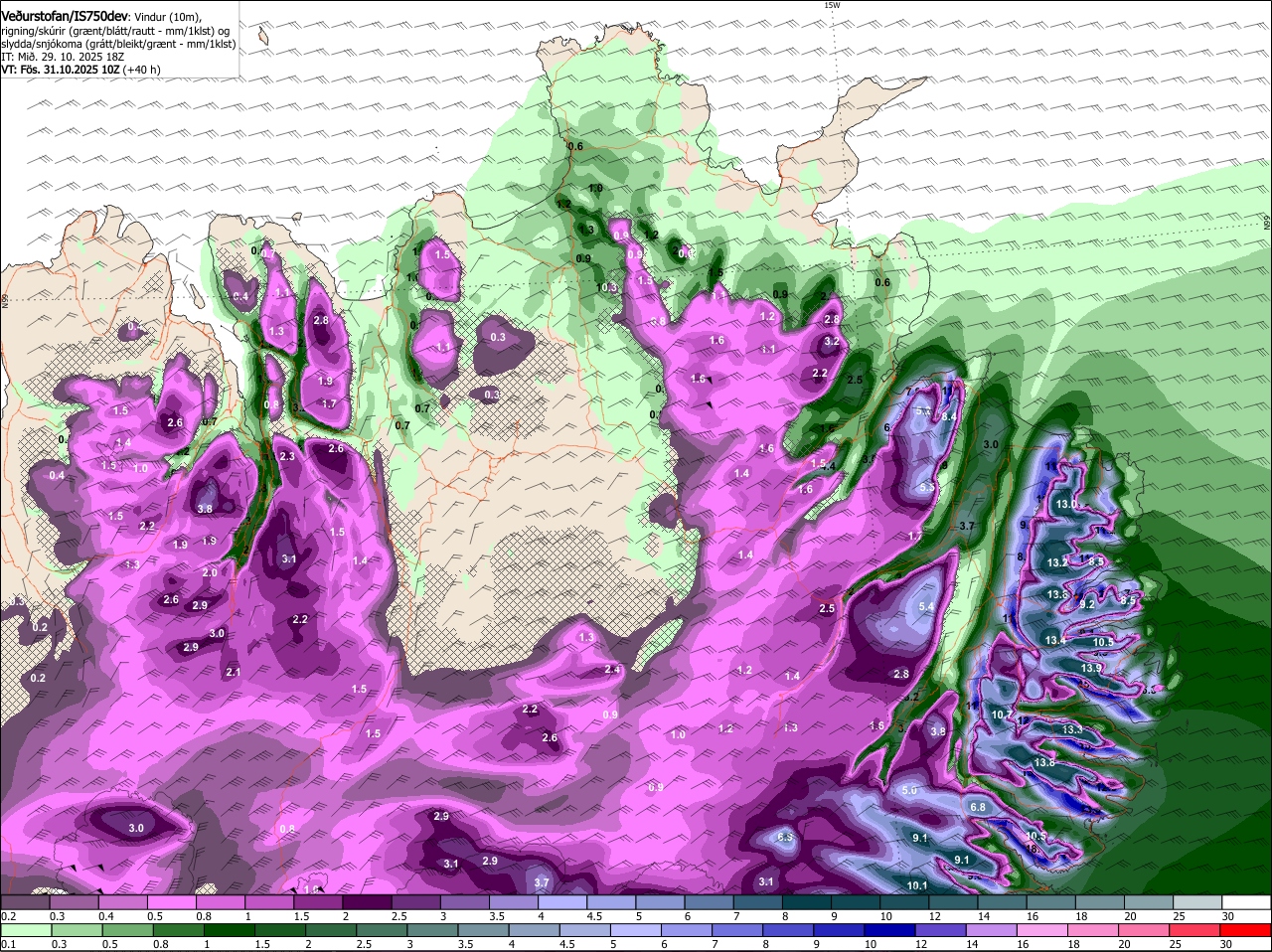1272x952 pixels.
Task: Click the Veðurstofan/IS750dev title text
Action: [64, 15]
